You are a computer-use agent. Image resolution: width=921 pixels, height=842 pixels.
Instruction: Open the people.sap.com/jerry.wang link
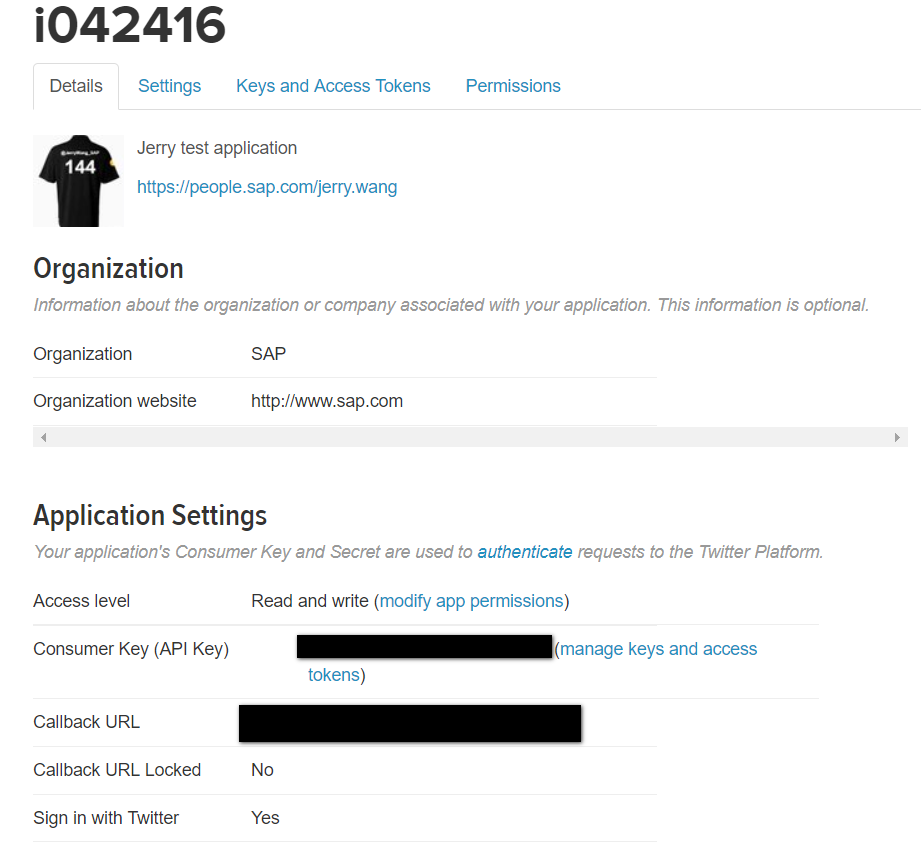coord(267,187)
